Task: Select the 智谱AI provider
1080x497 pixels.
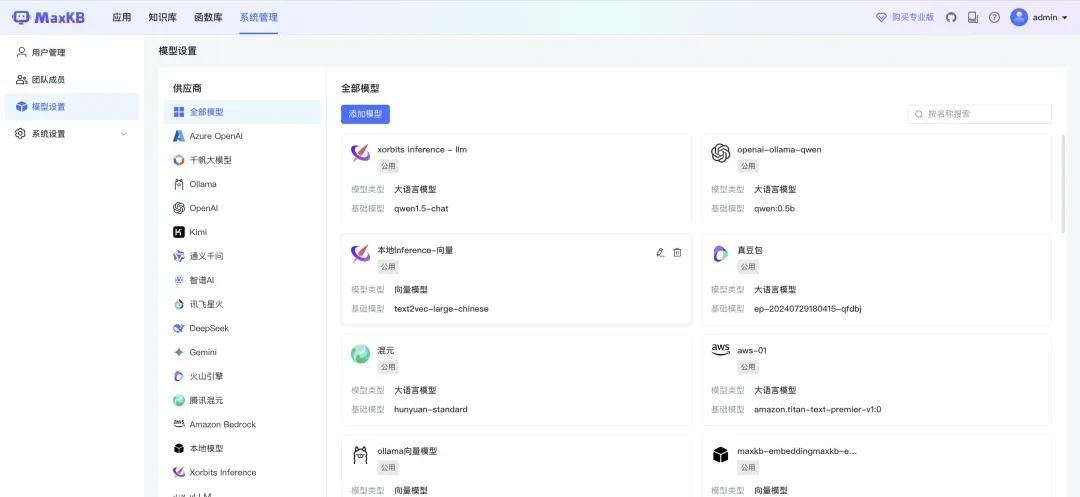Action: [x=242, y=280]
